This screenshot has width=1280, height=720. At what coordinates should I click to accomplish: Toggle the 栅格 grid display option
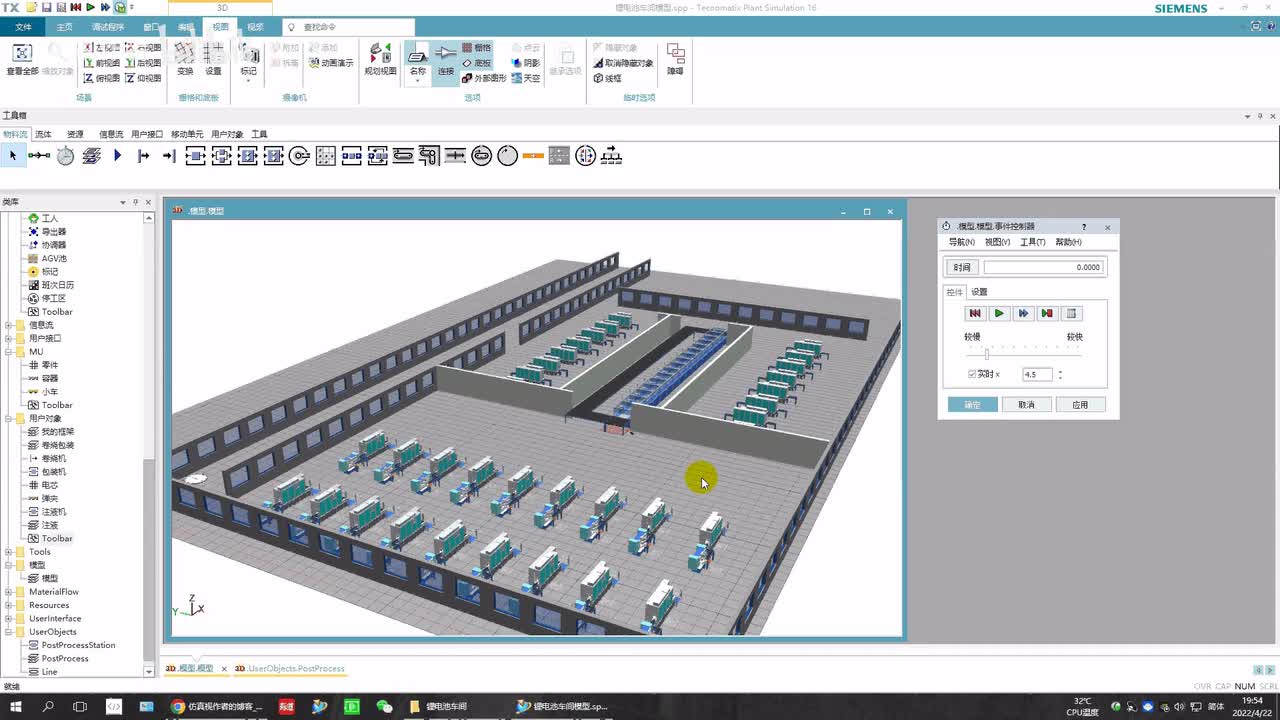pos(476,48)
